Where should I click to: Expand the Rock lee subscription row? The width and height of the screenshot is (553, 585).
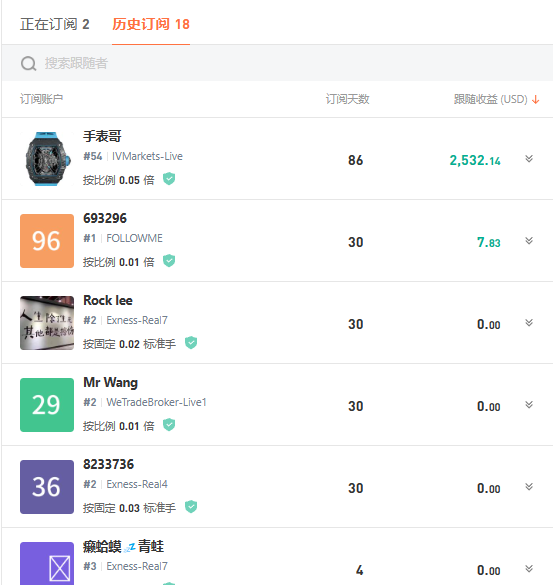[x=529, y=323]
